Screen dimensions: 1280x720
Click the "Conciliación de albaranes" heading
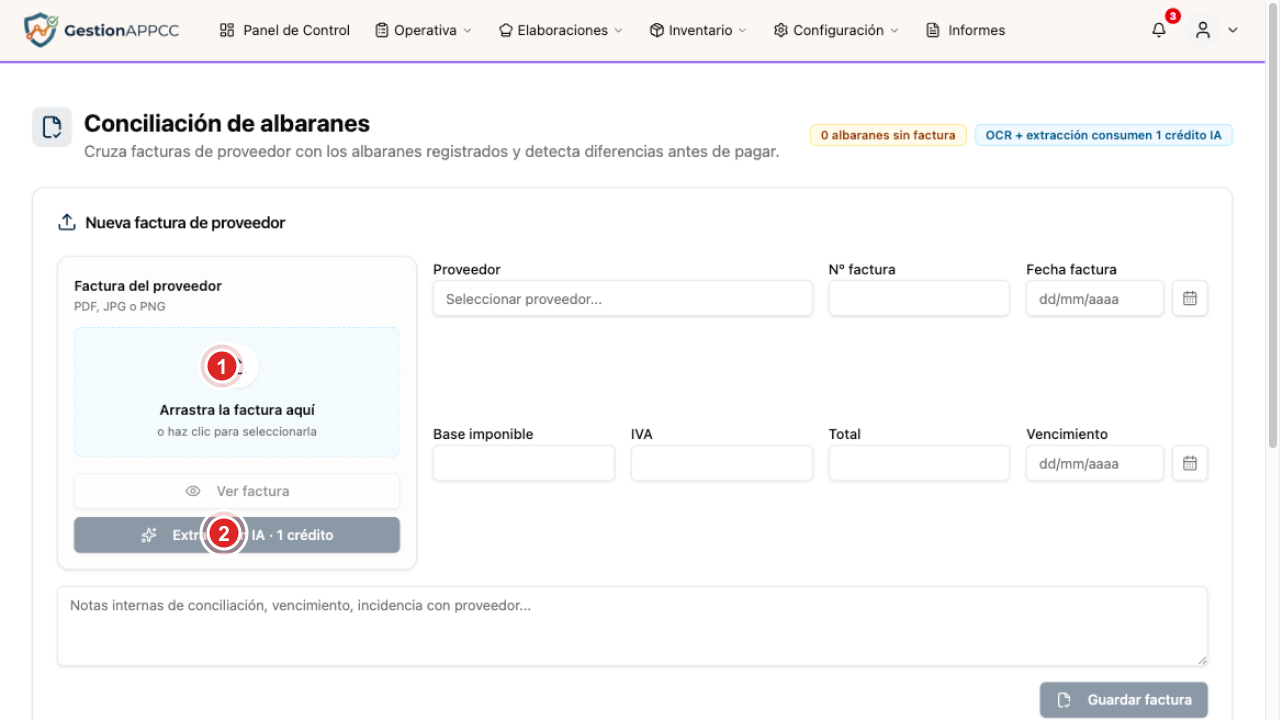(227, 123)
